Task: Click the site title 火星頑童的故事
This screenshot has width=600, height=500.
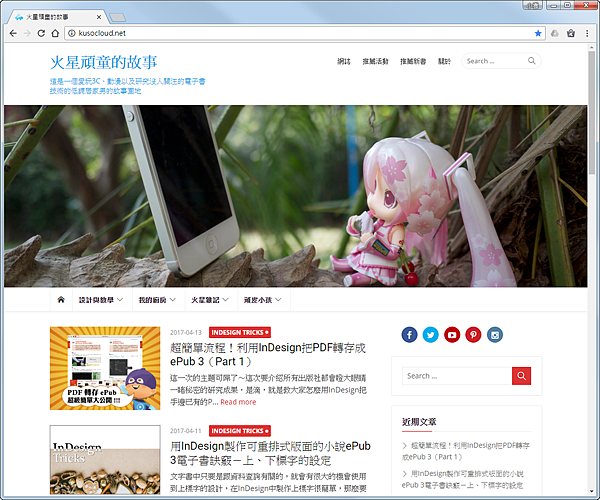Action: pyautogui.click(x=104, y=62)
